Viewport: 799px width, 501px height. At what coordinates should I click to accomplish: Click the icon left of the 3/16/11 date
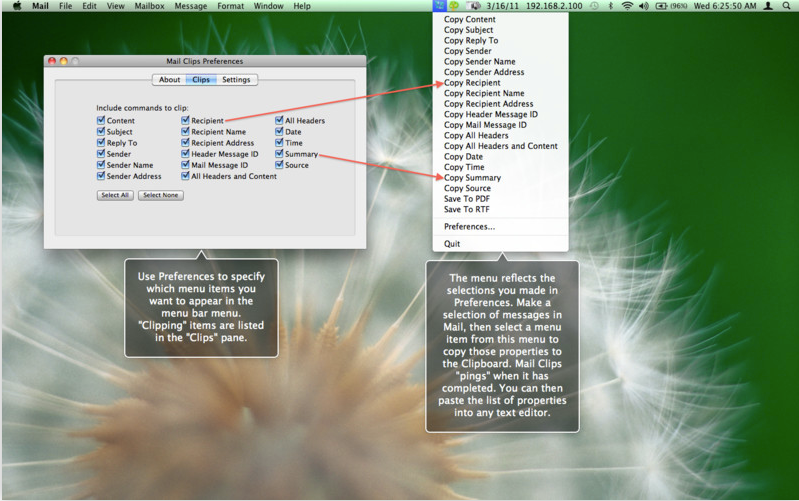474,6
